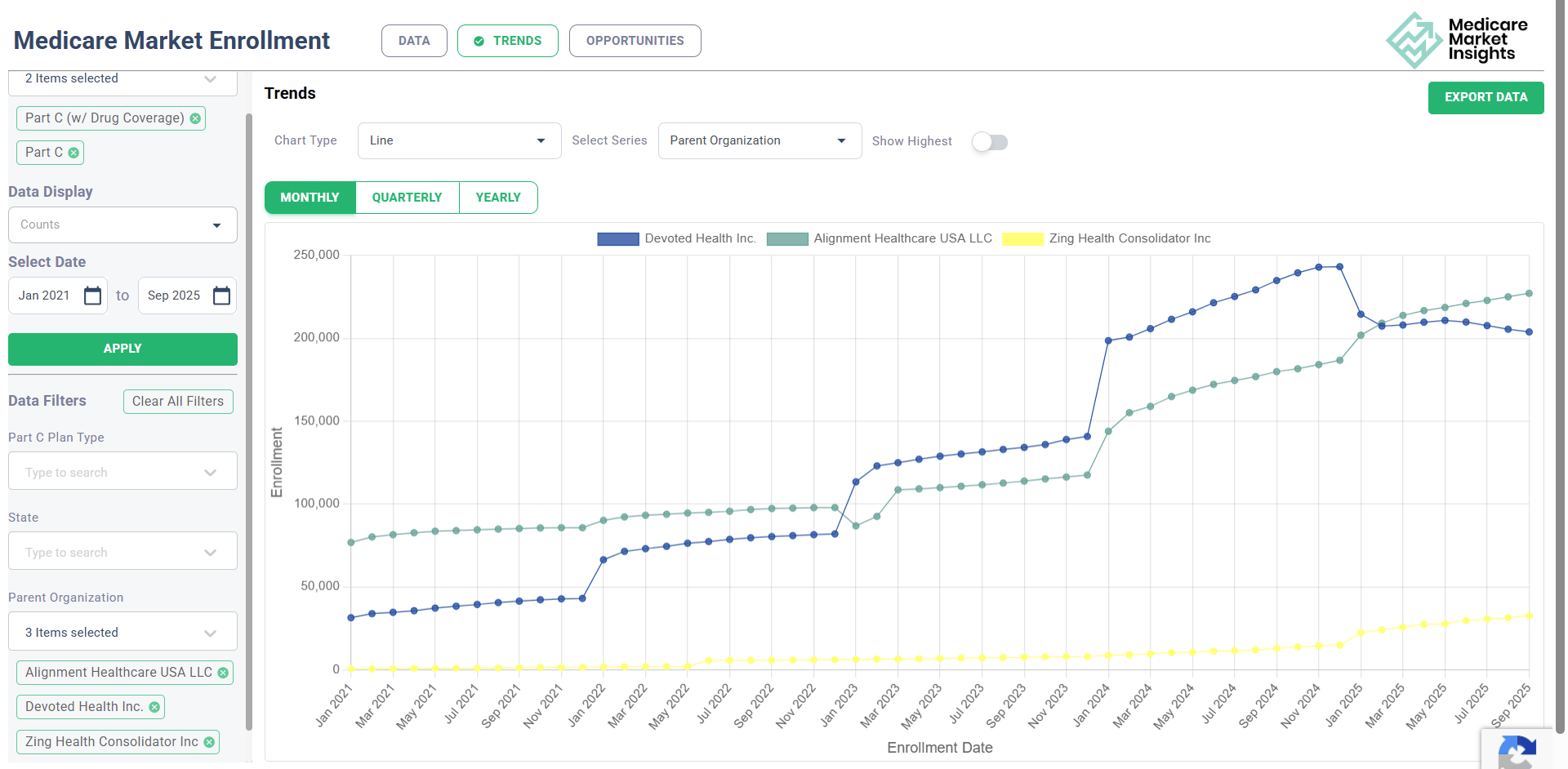The width and height of the screenshot is (1568, 769).
Task: Open the start date calendar picker
Action: point(93,296)
